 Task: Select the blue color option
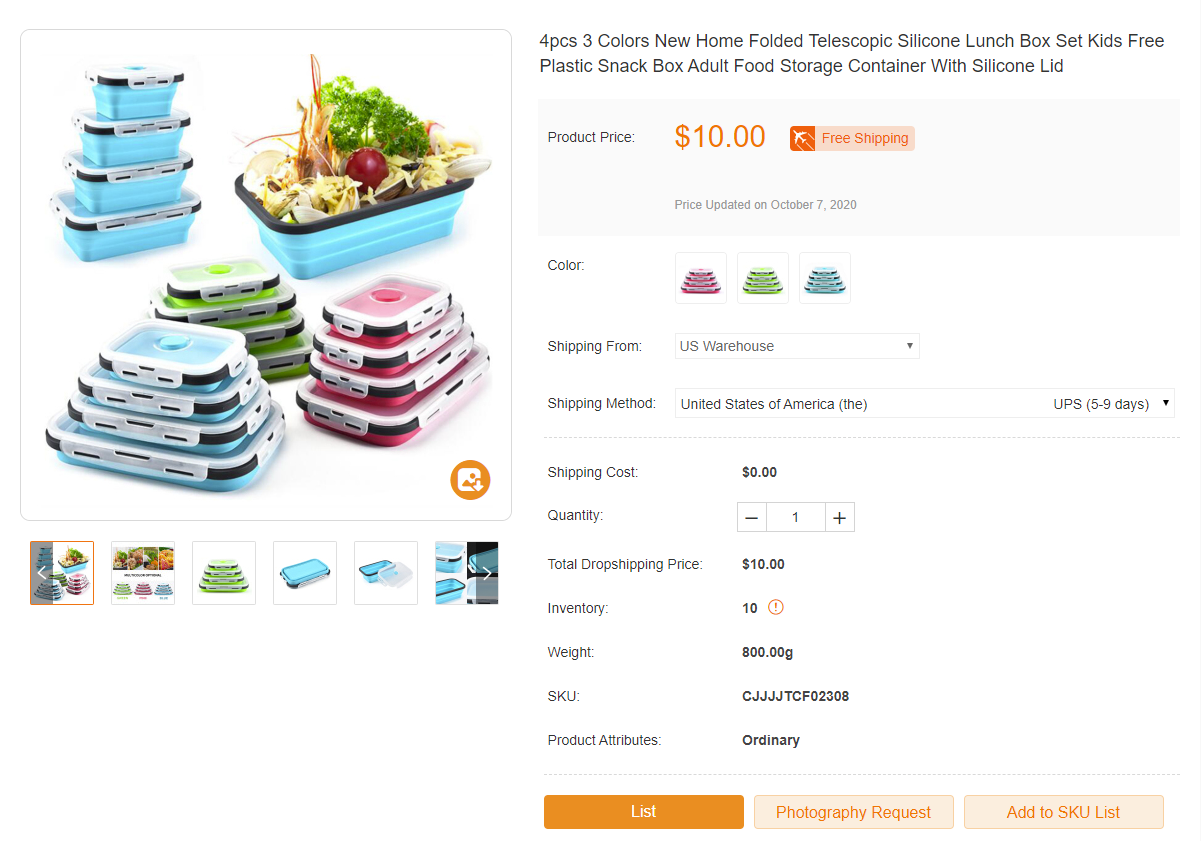coord(825,278)
